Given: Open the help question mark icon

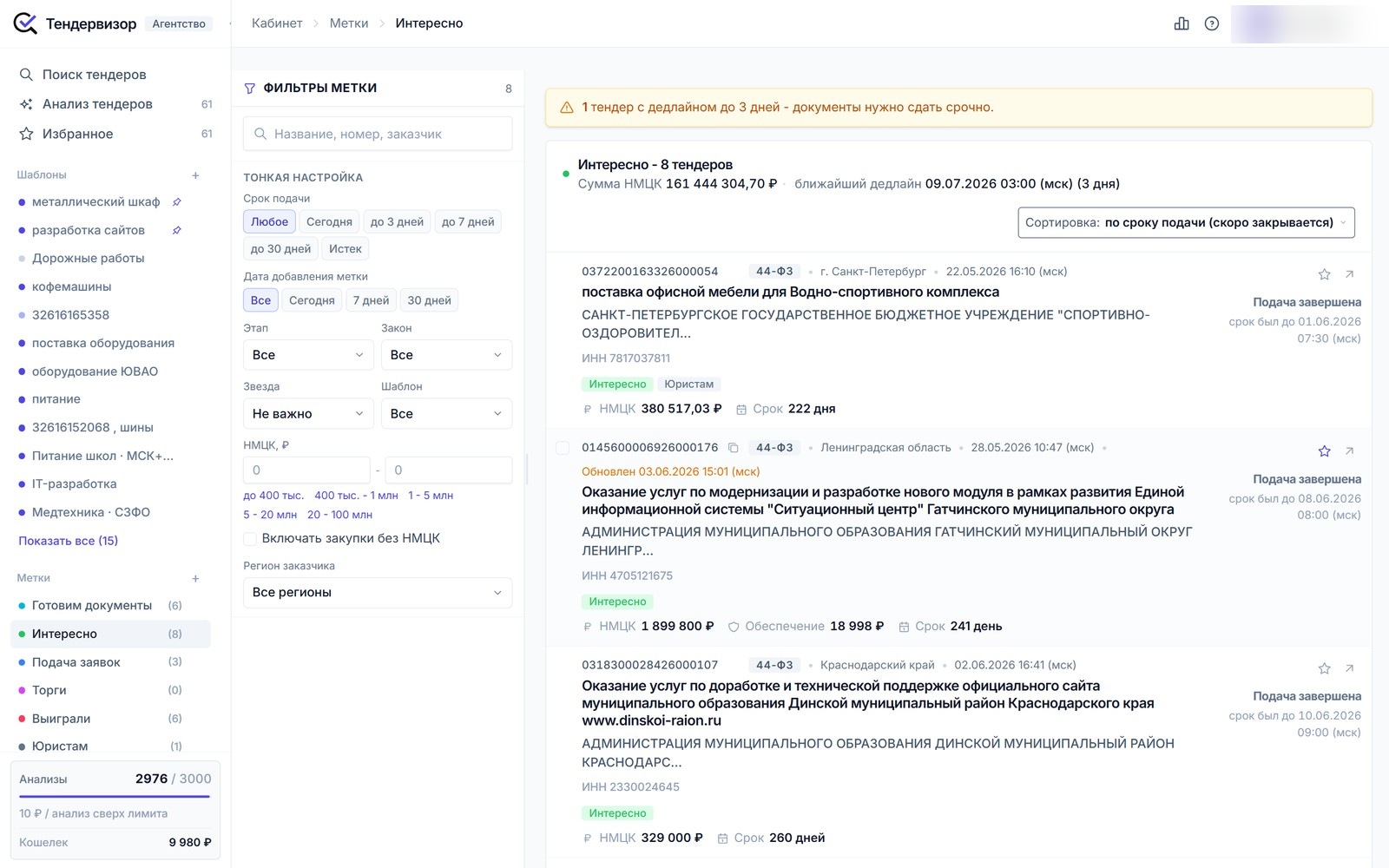Looking at the screenshot, I should (x=1212, y=23).
